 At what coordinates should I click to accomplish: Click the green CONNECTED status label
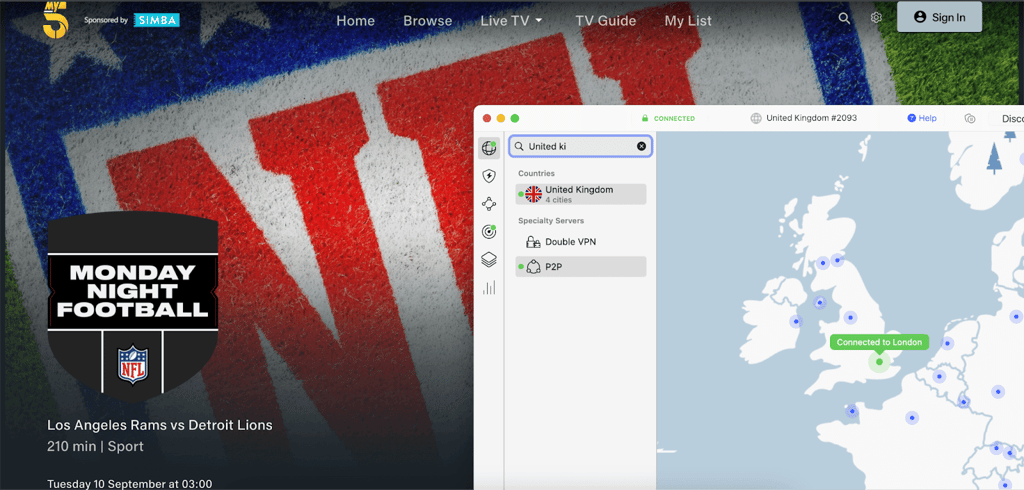(x=674, y=119)
